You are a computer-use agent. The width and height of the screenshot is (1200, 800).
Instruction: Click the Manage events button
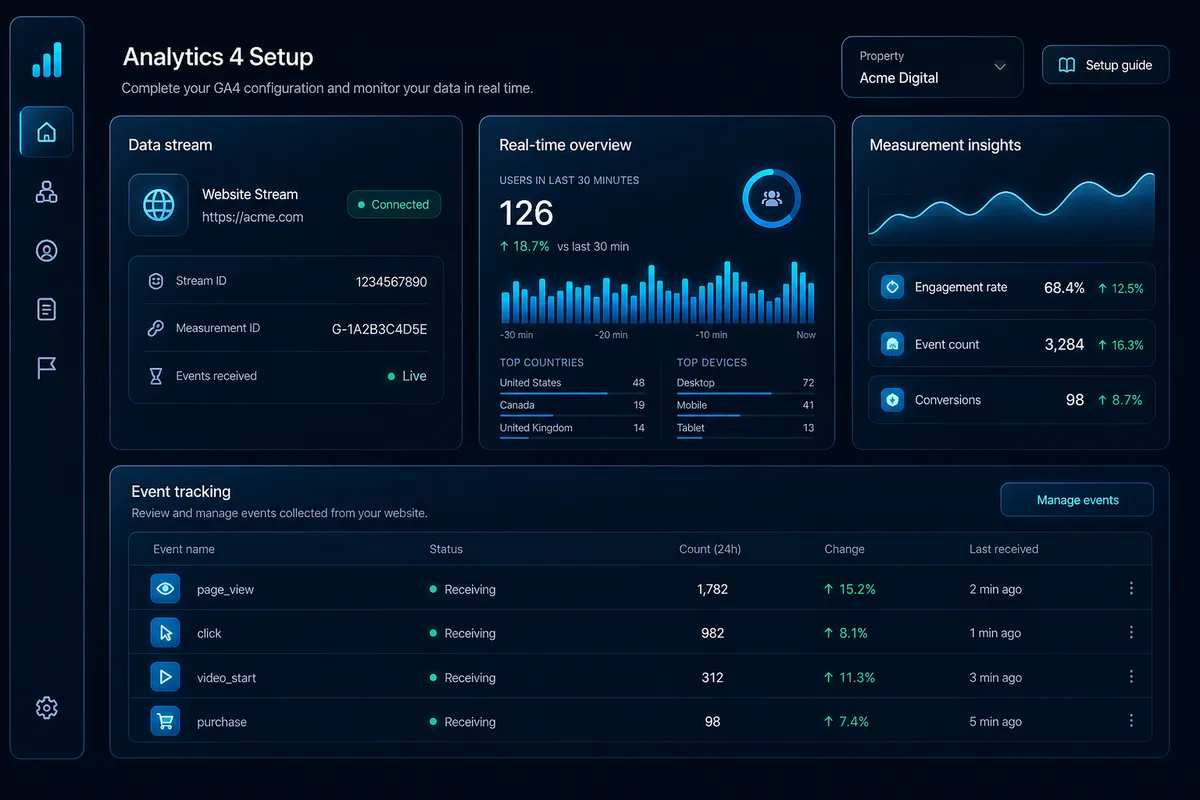pyautogui.click(x=1077, y=500)
